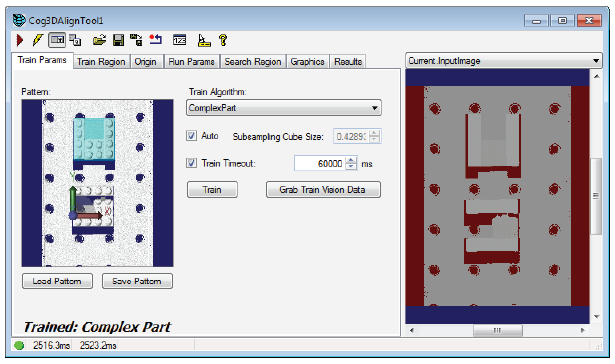Click the Save Pattern button
The width and height of the screenshot is (615, 364).
[x=137, y=281]
